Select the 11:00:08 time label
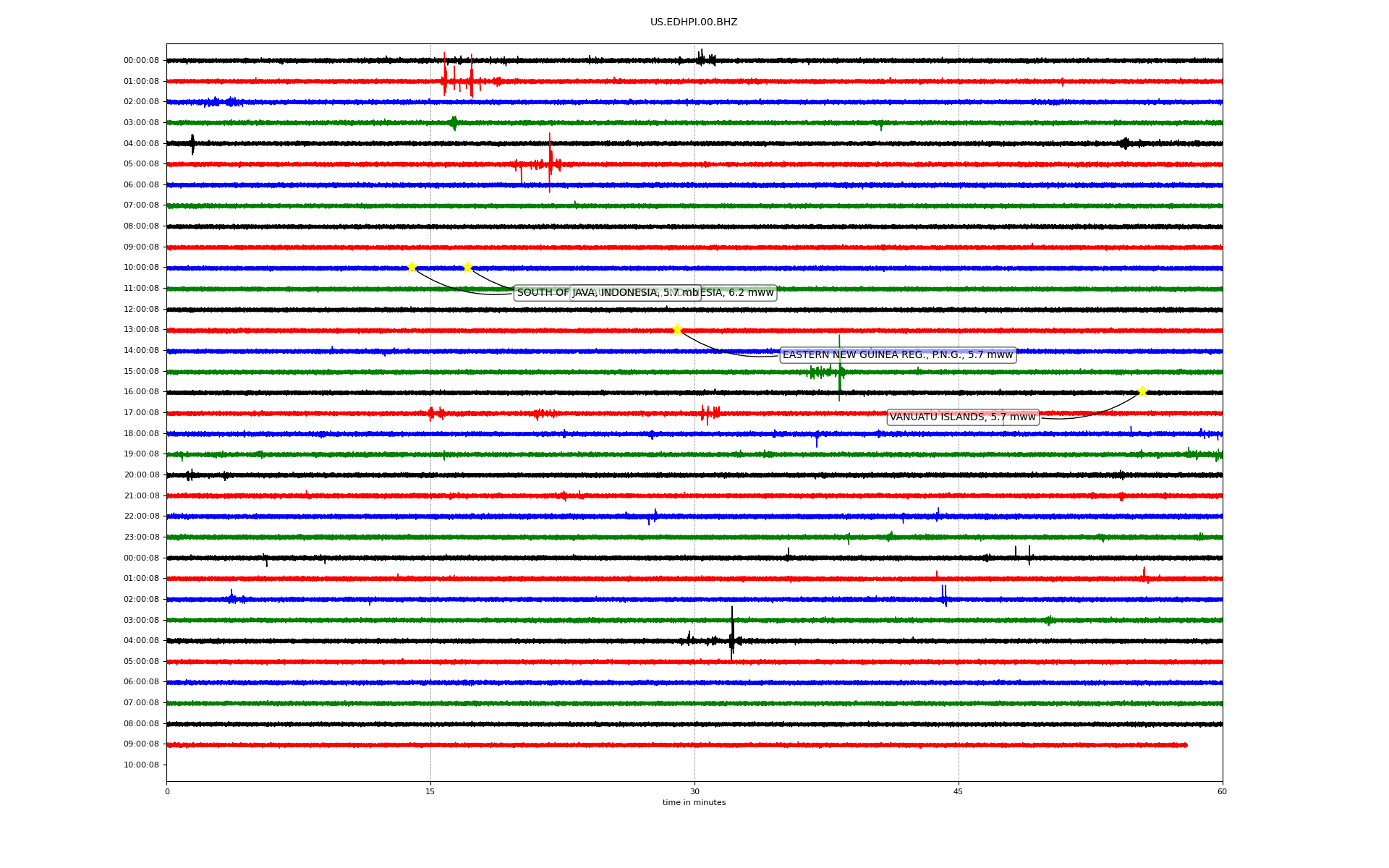The width and height of the screenshot is (1389, 868). tap(141, 288)
